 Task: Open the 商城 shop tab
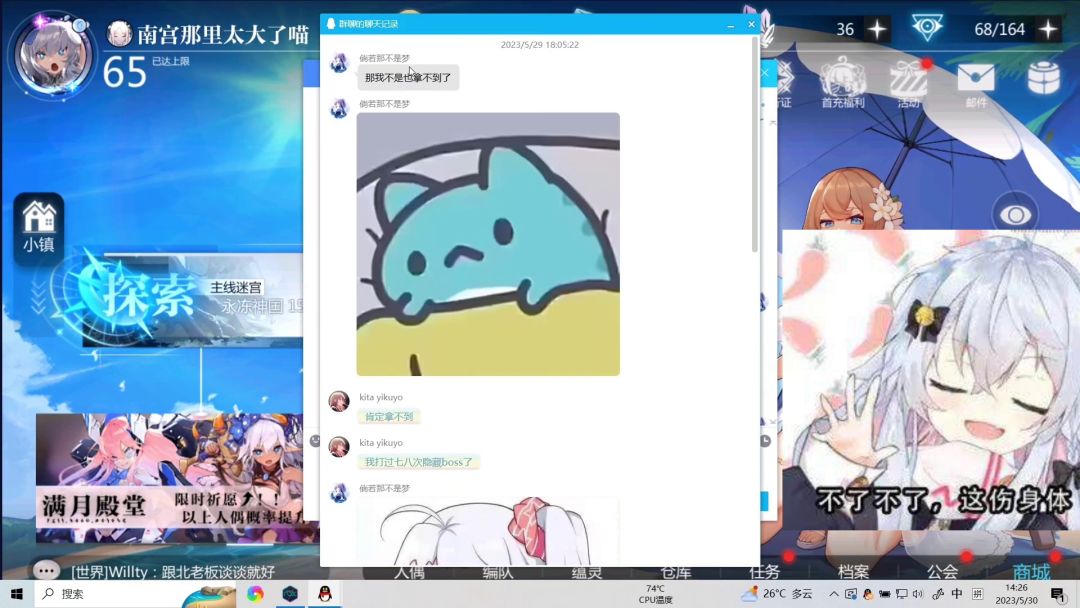[x=1031, y=571]
